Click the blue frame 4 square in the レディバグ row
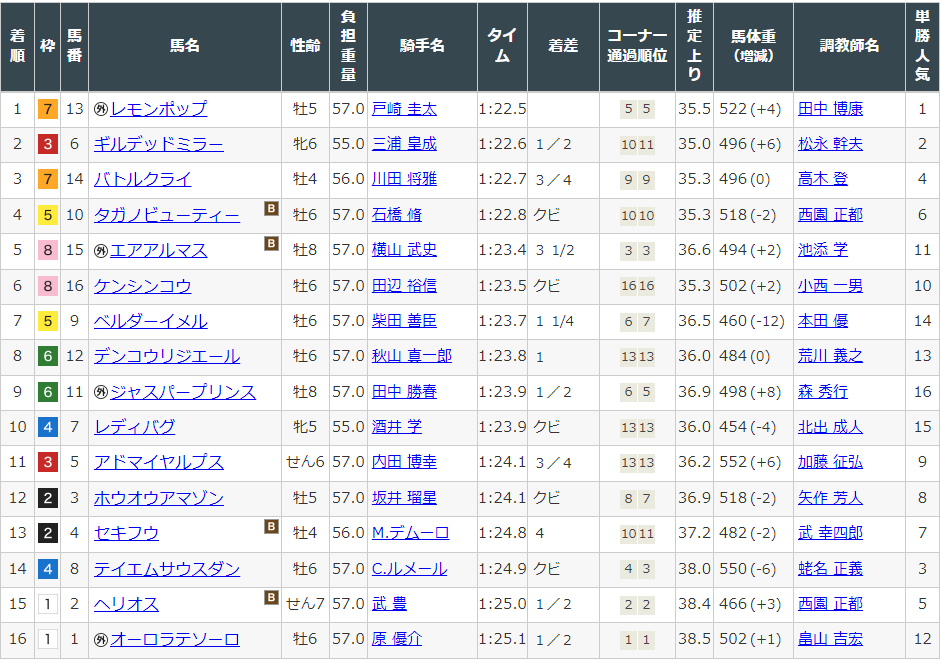This screenshot has height=660, width=942. (48, 428)
